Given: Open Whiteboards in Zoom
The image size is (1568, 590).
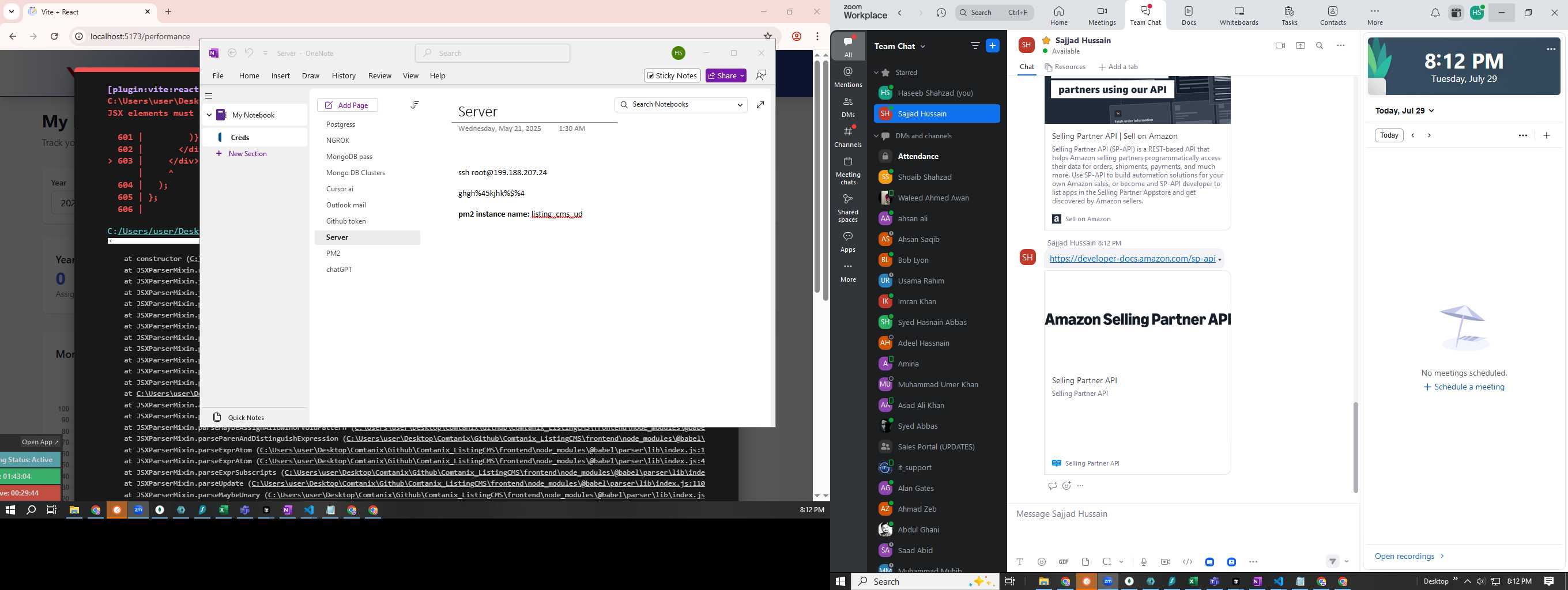Looking at the screenshot, I should 1239,15.
